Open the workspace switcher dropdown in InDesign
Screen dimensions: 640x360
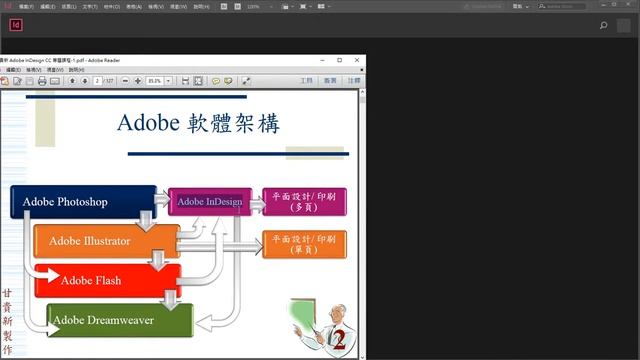tap(520, 7)
